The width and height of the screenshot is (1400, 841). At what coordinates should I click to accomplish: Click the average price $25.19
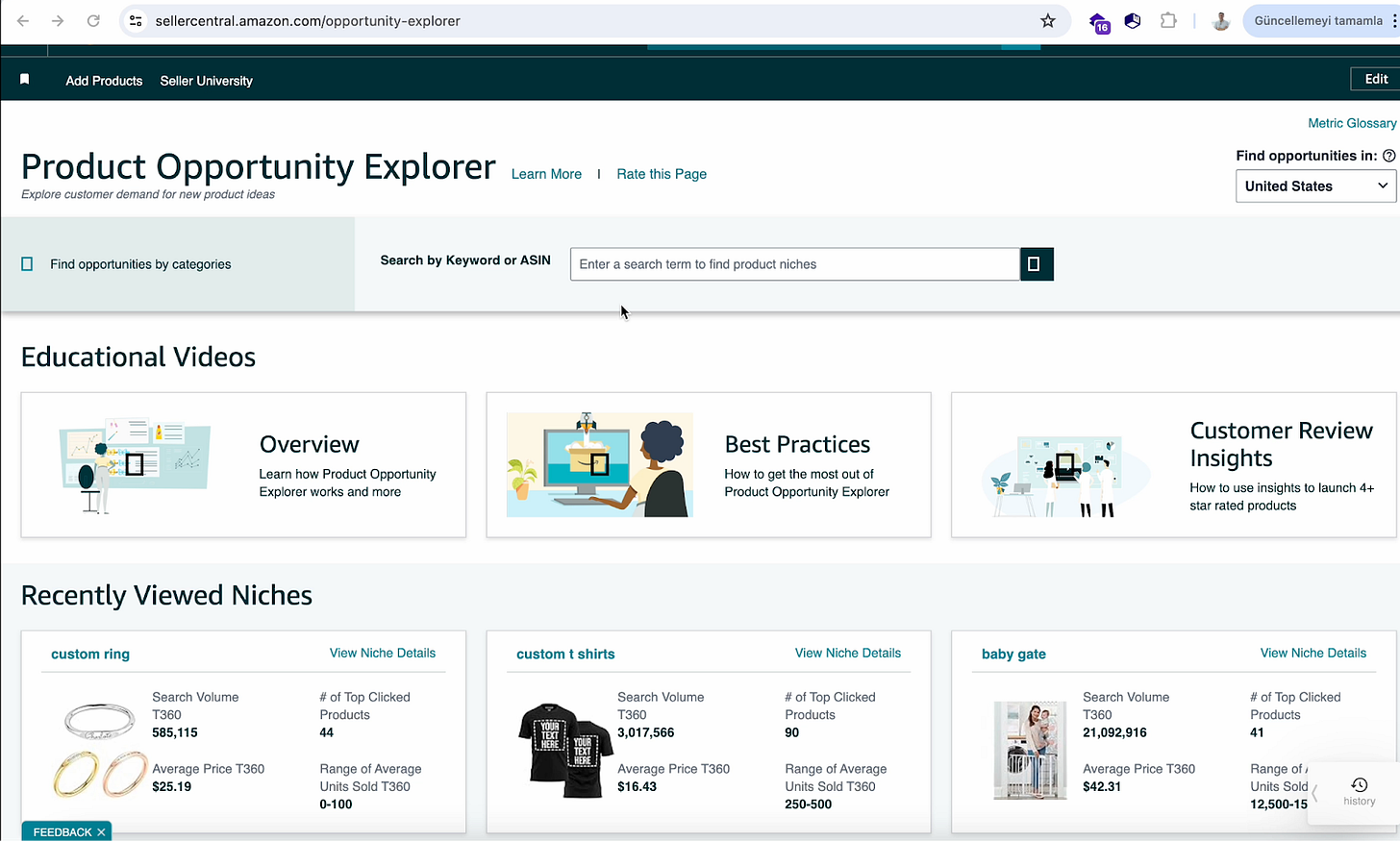point(172,786)
